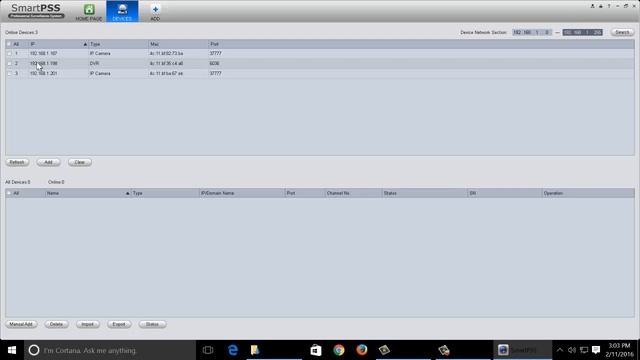This screenshot has width=640, height=360.
Task: Open Action Center notifications icon
Action: [x=596, y=350]
